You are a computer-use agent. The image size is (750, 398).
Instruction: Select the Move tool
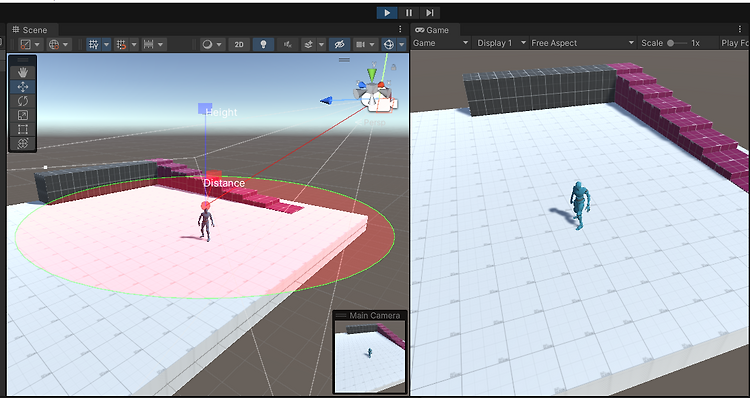(x=22, y=87)
